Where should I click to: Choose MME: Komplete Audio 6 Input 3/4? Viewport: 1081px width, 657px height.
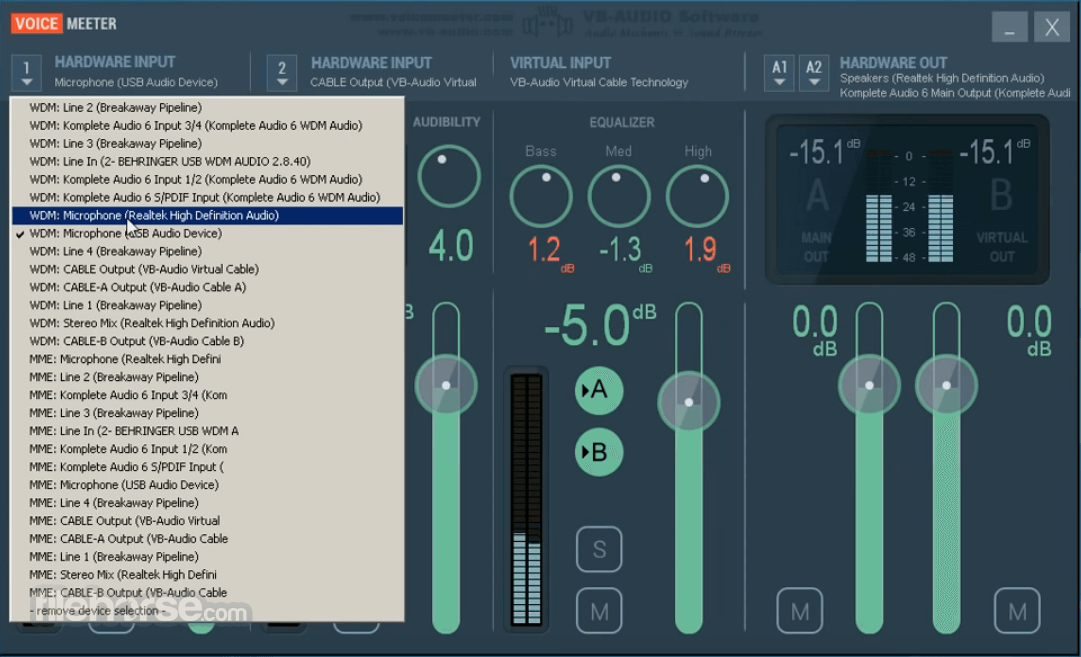(x=208, y=394)
